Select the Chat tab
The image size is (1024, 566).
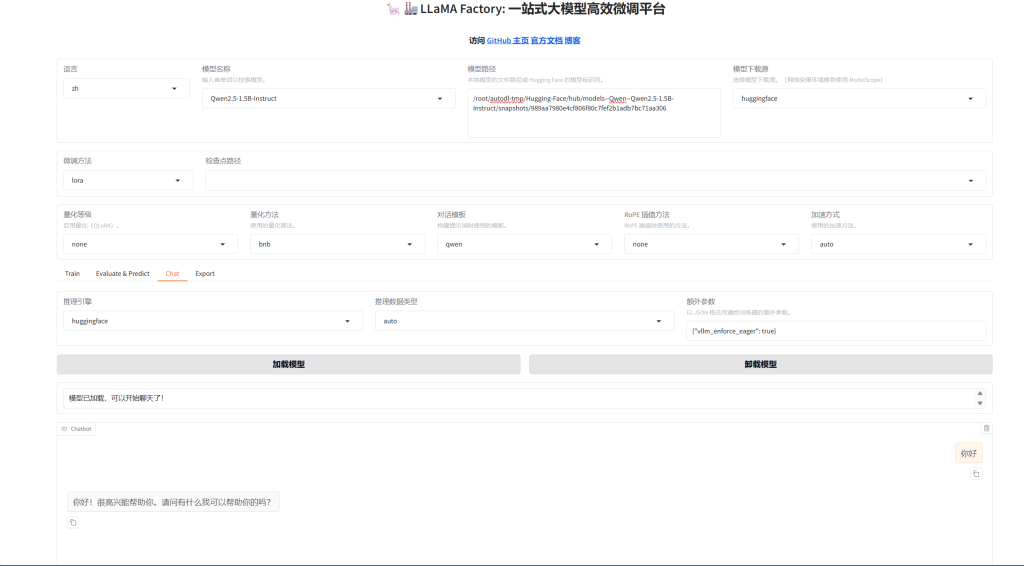[x=172, y=274]
